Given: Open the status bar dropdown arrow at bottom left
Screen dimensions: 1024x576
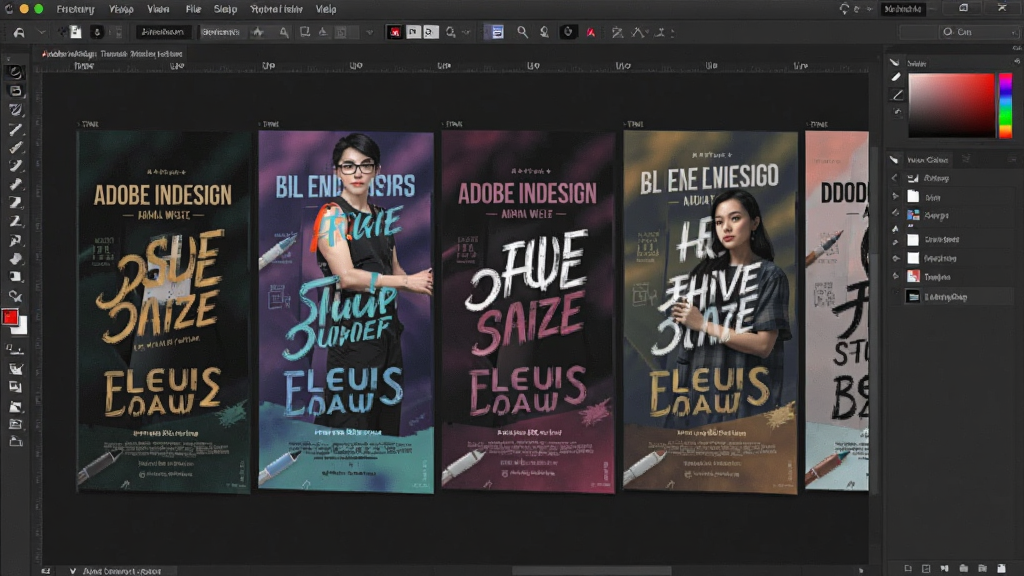Looking at the screenshot, I should point(72,571).
